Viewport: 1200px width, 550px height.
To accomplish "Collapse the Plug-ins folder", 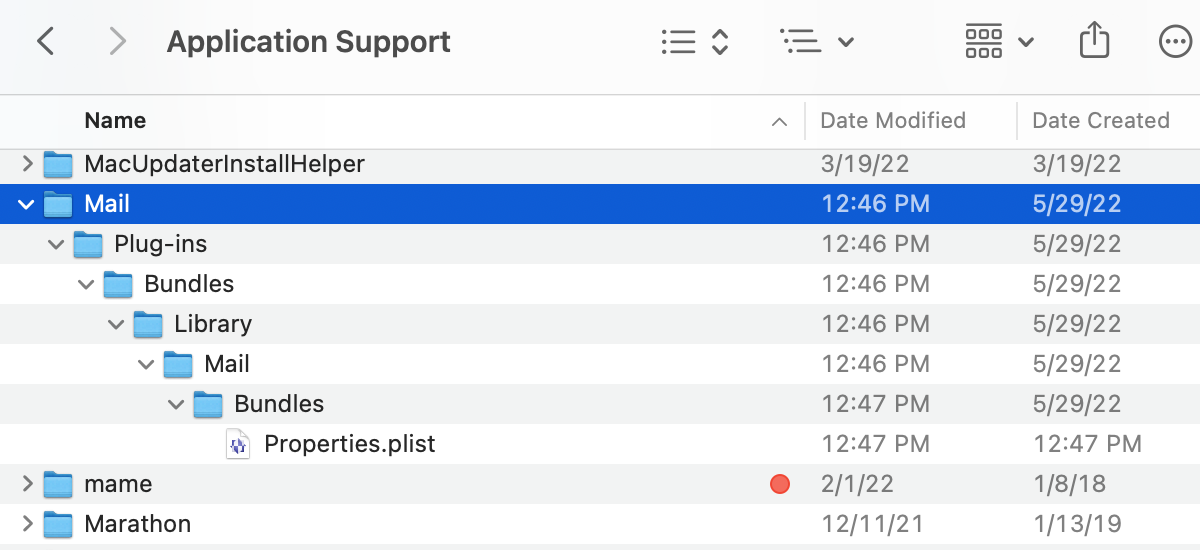I will coord(56,244).
